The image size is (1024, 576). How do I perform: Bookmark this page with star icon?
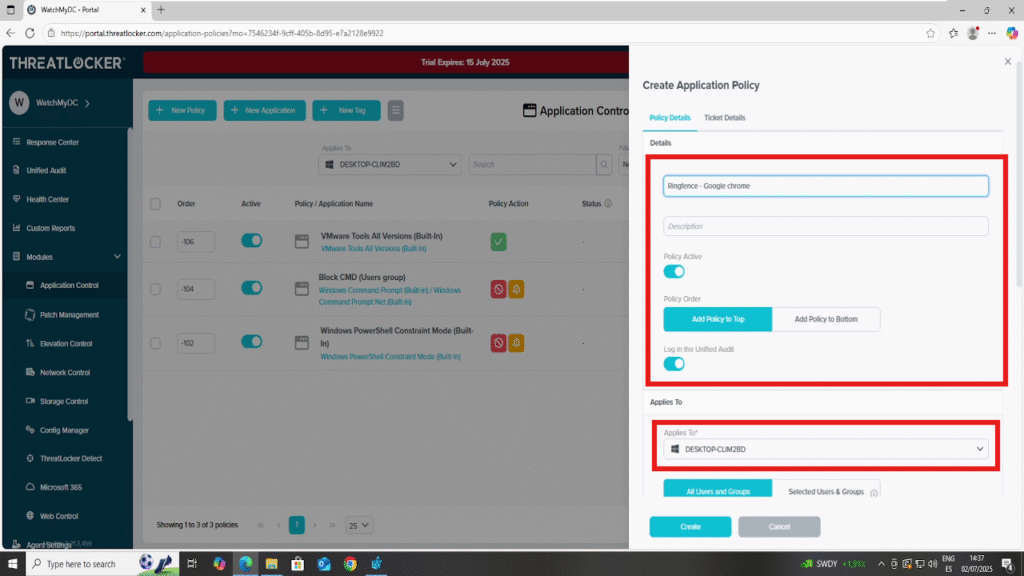pos(931,33)
